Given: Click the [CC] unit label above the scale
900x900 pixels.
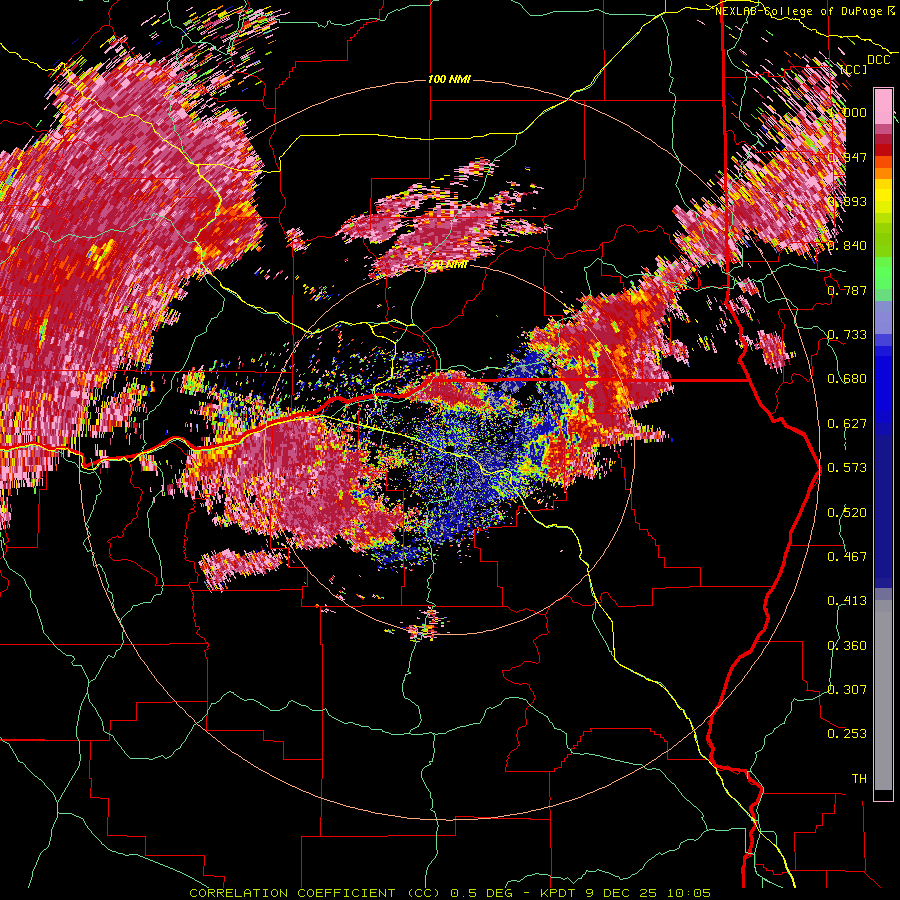Looking at the screenshot, I should tap(854, 69).
